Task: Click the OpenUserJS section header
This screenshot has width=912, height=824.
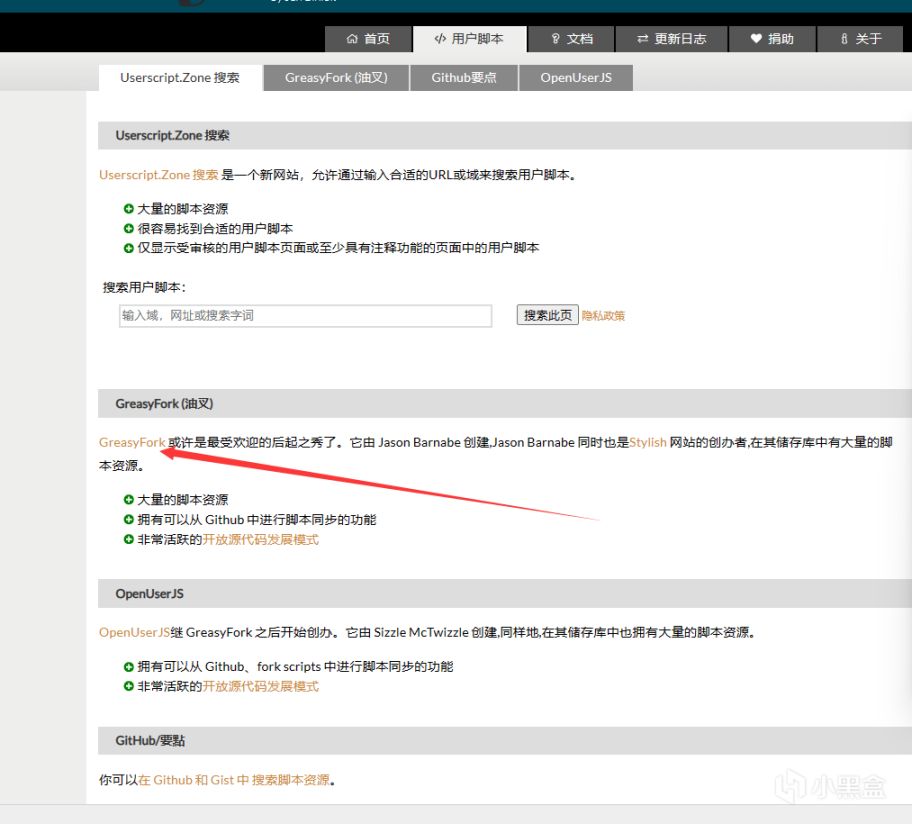Action: [505, 594]
